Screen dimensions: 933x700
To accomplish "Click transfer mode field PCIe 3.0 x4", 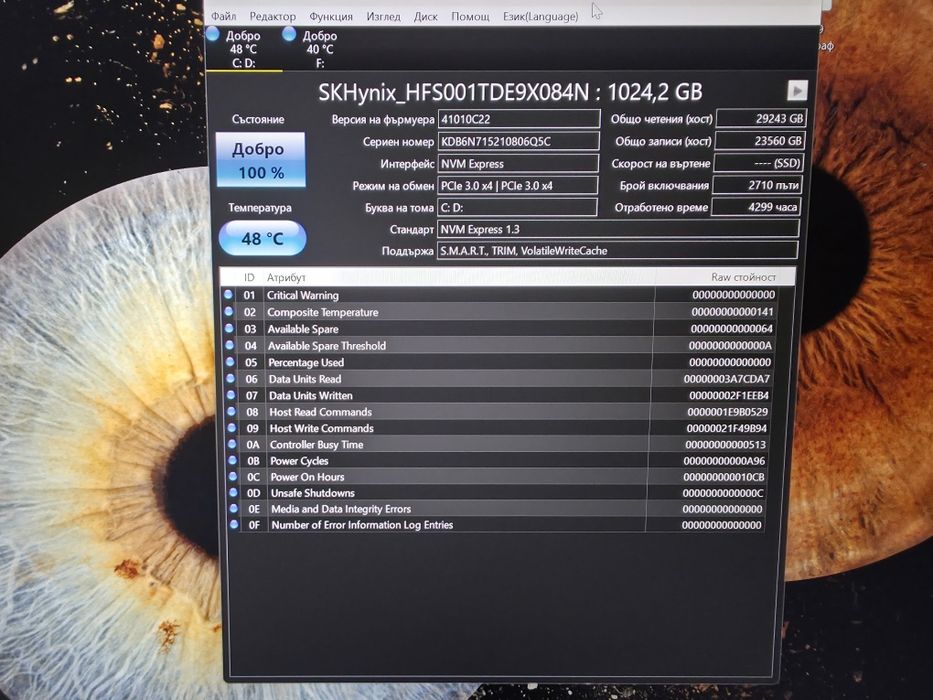I will pyautogui.click(x=517, y=186).
